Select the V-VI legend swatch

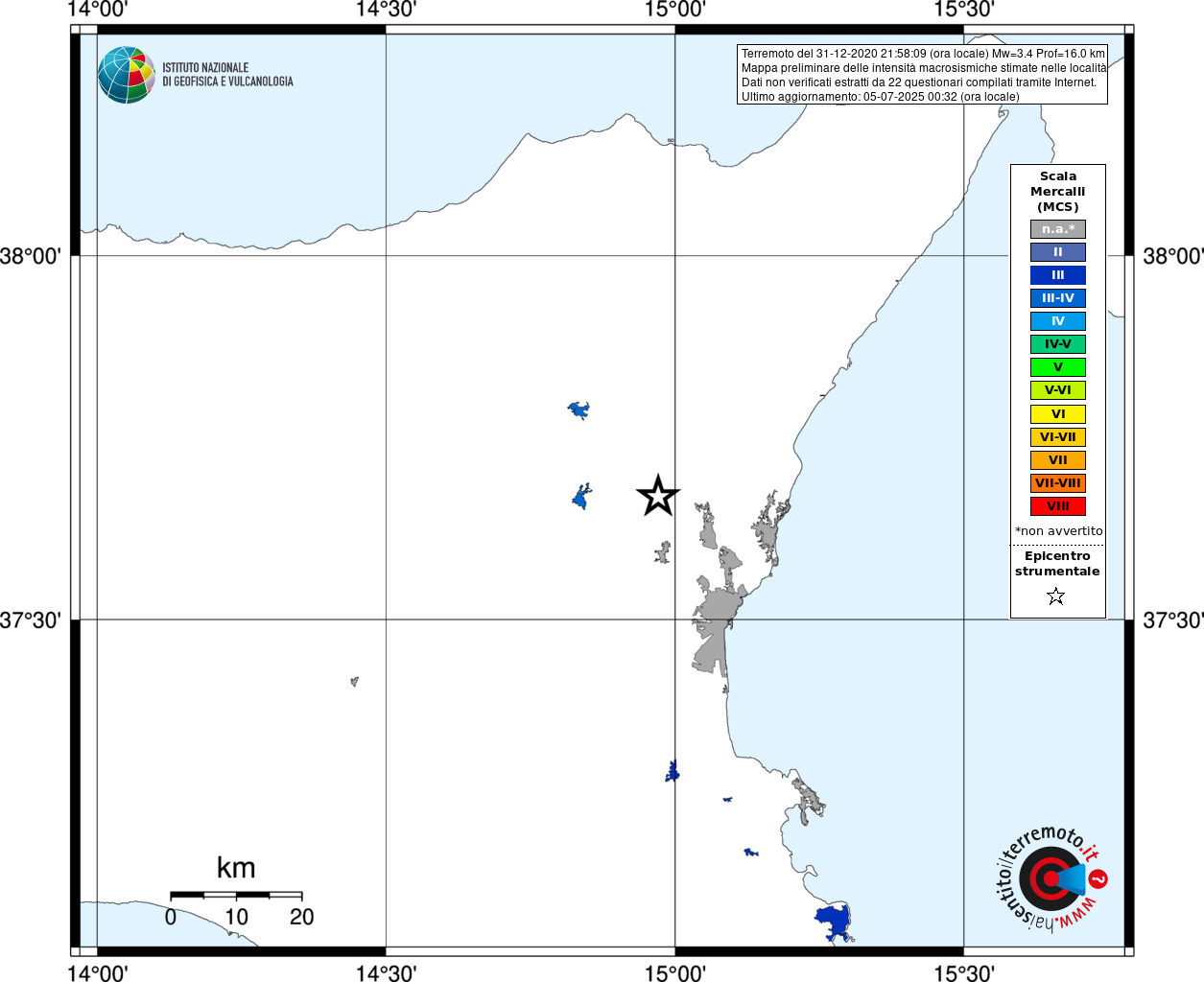[1058, 390]
